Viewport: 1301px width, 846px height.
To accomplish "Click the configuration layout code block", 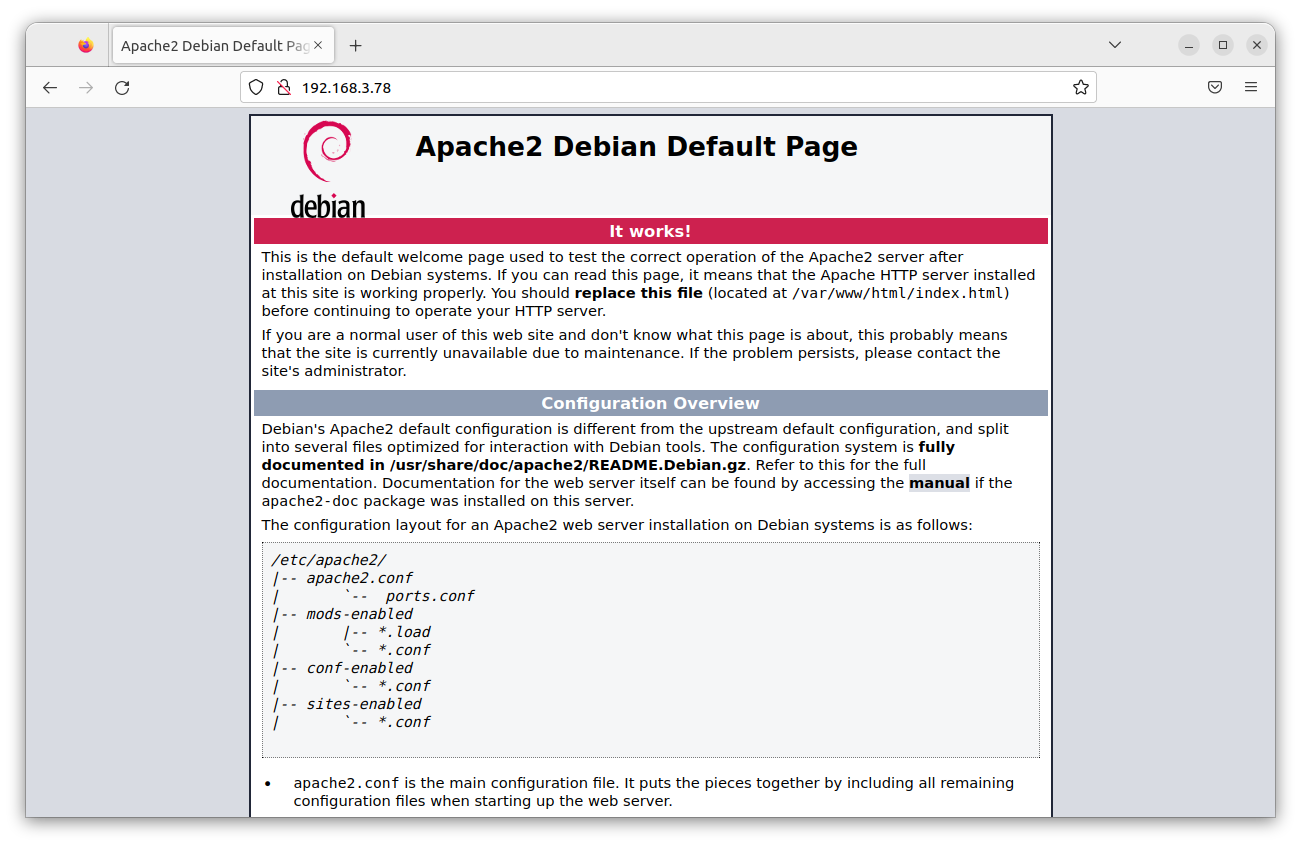I will coord(650,650).
